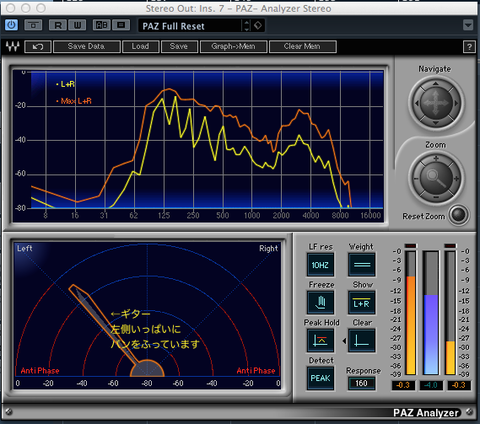The width and height of the screenshot is (480, 424).
Task: Navigate down using the Navigate pad arrow
Action: 436,123
